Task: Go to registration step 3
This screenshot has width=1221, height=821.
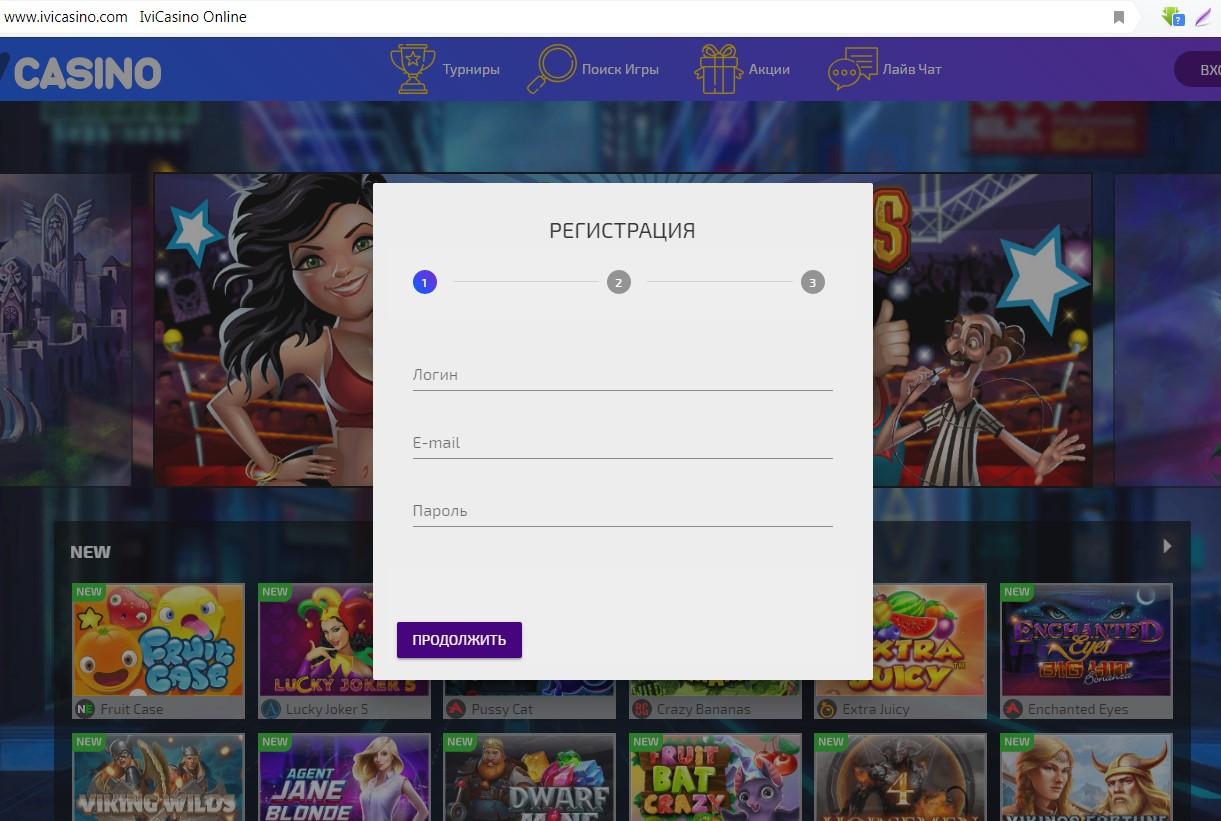Action: (812, 282)
